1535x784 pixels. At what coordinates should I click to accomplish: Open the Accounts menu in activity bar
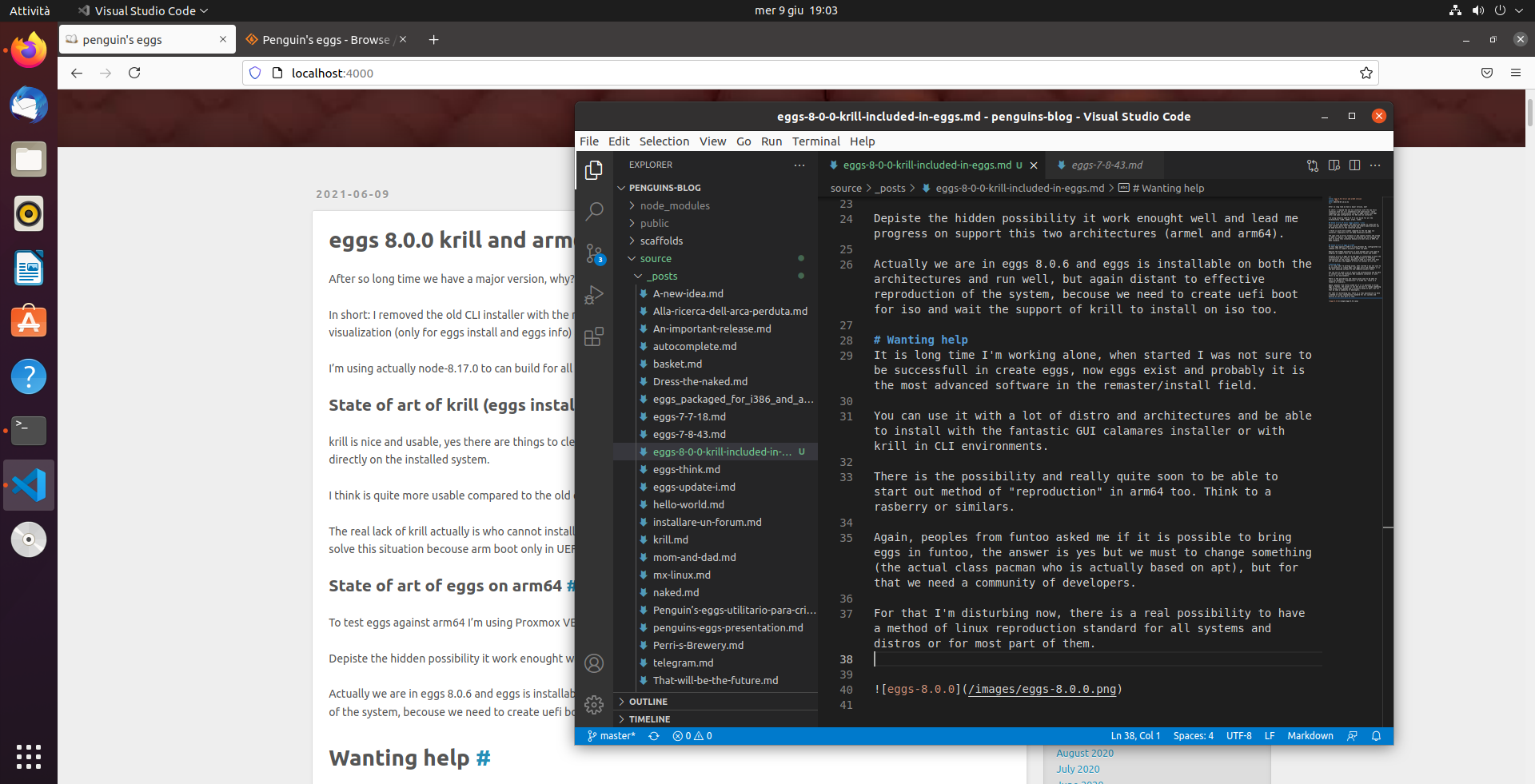594,663
